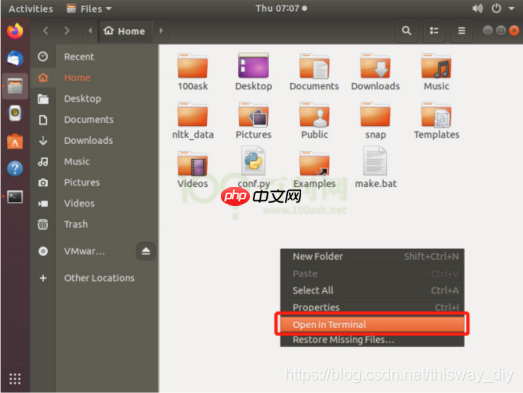Select the Templates folder
The image size is (523, 393).
click(436, 120)
